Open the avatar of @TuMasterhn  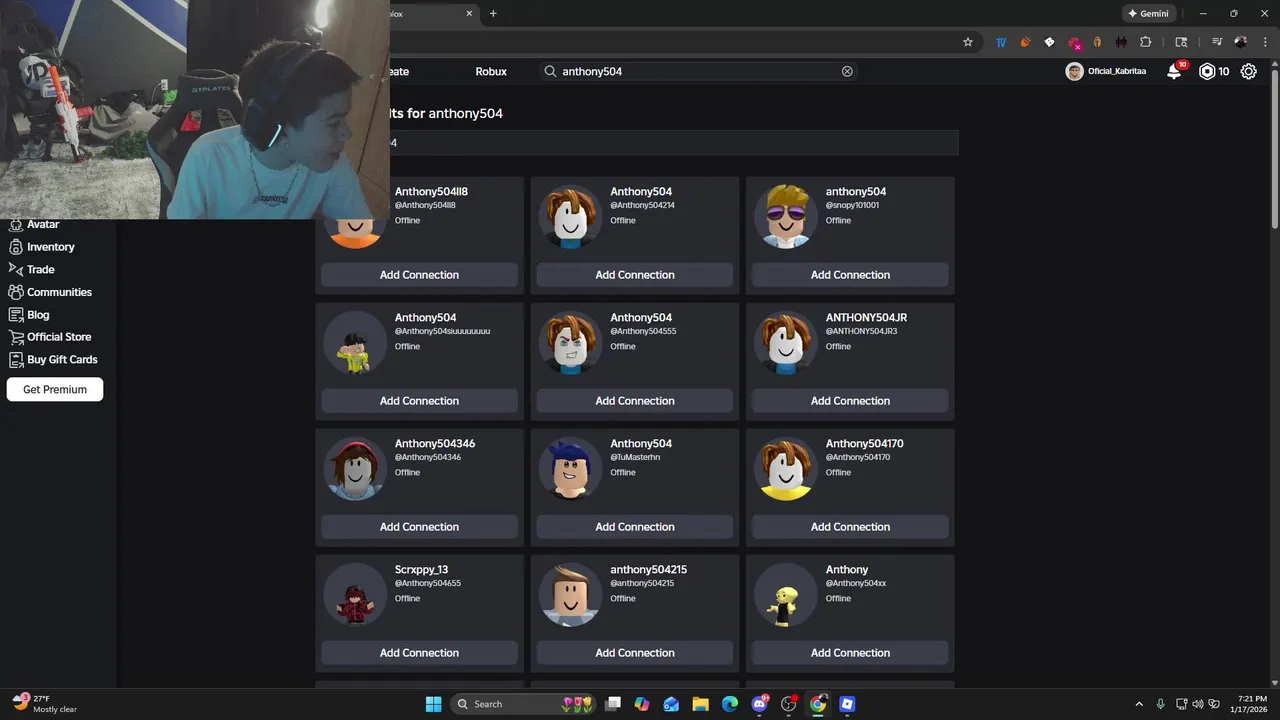click(x=570, y=468)
